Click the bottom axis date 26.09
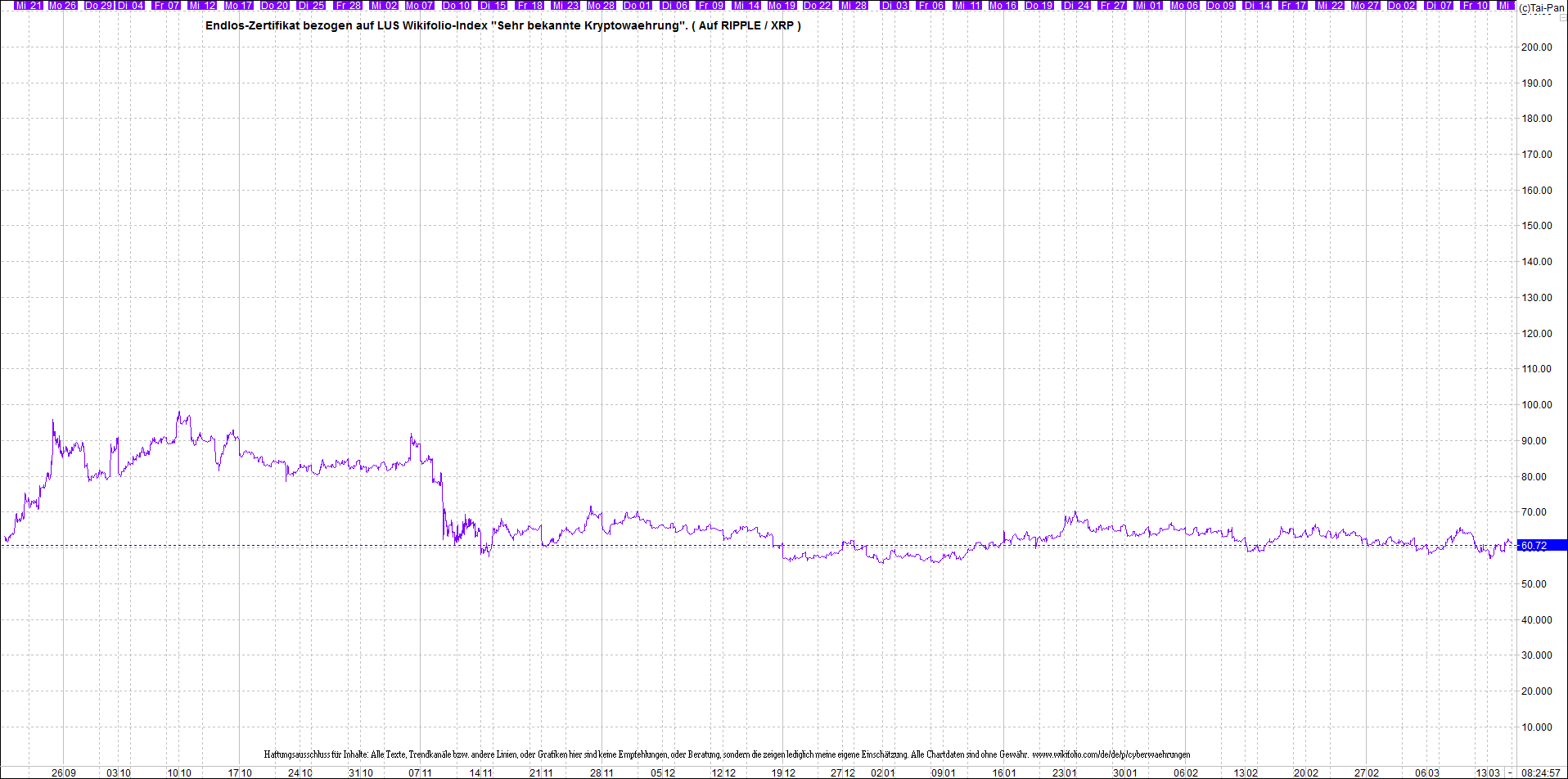This screenshot has width=1568, height=779. tap(64, 773)
